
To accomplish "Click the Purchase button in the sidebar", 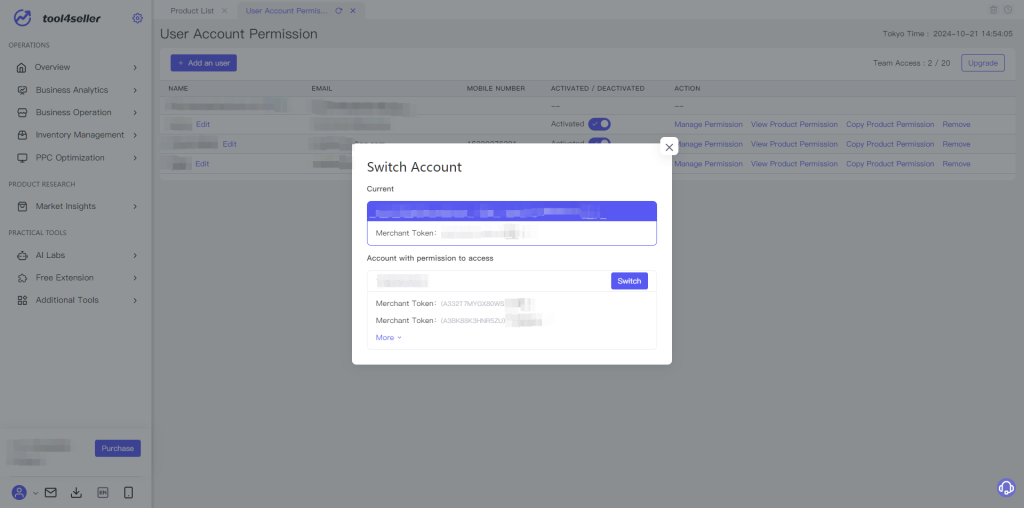I will pos(118,448).
